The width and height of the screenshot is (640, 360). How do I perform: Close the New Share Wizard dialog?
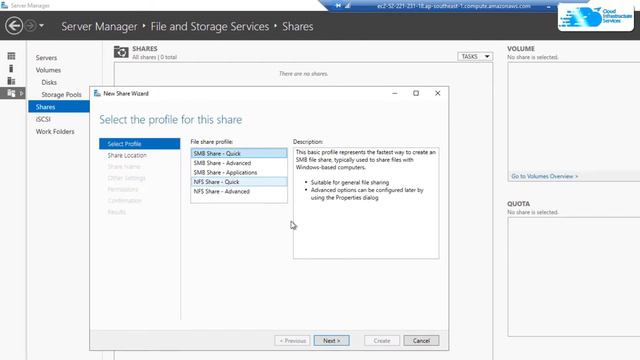438,93
